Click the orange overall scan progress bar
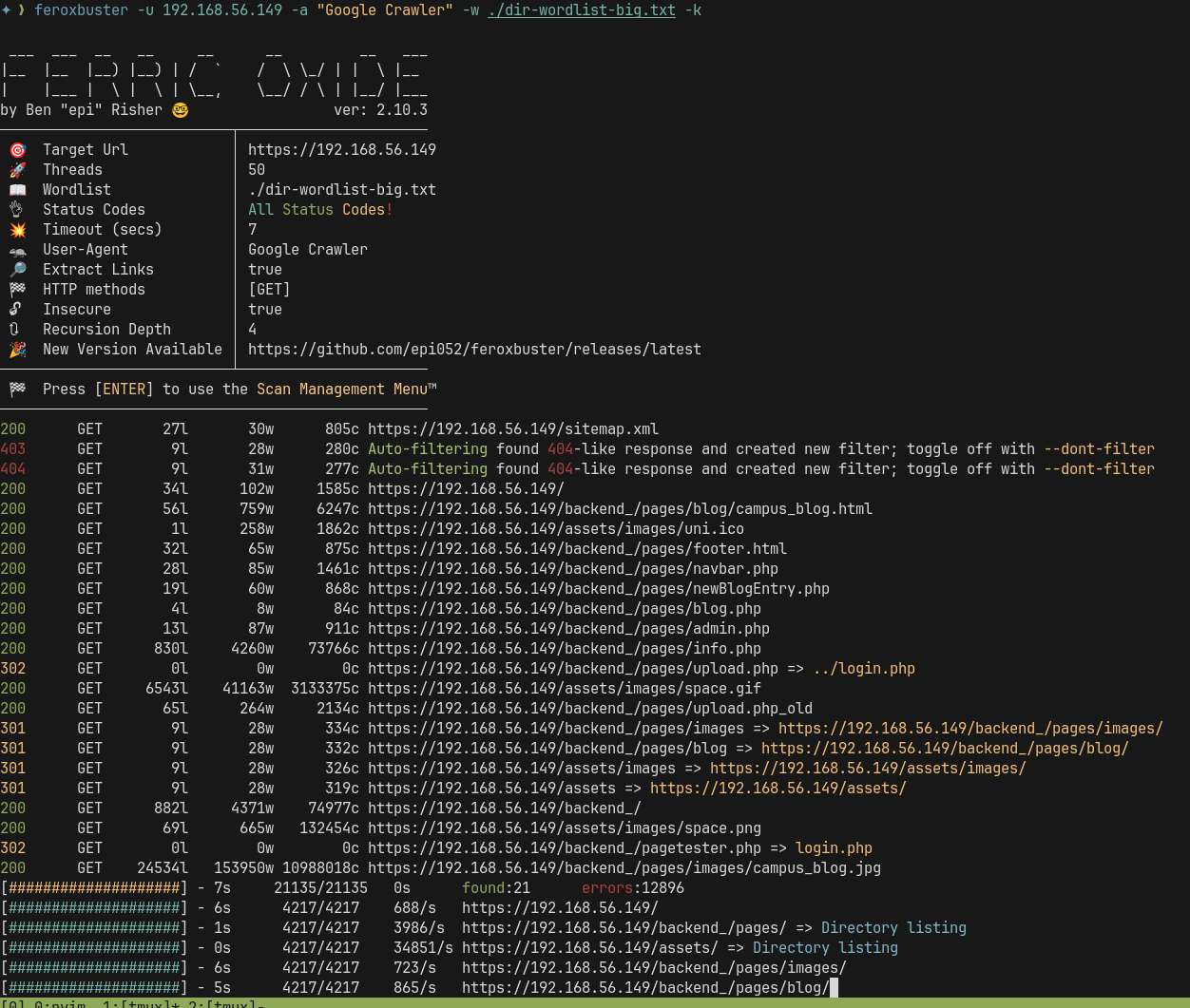 point(94,888)
